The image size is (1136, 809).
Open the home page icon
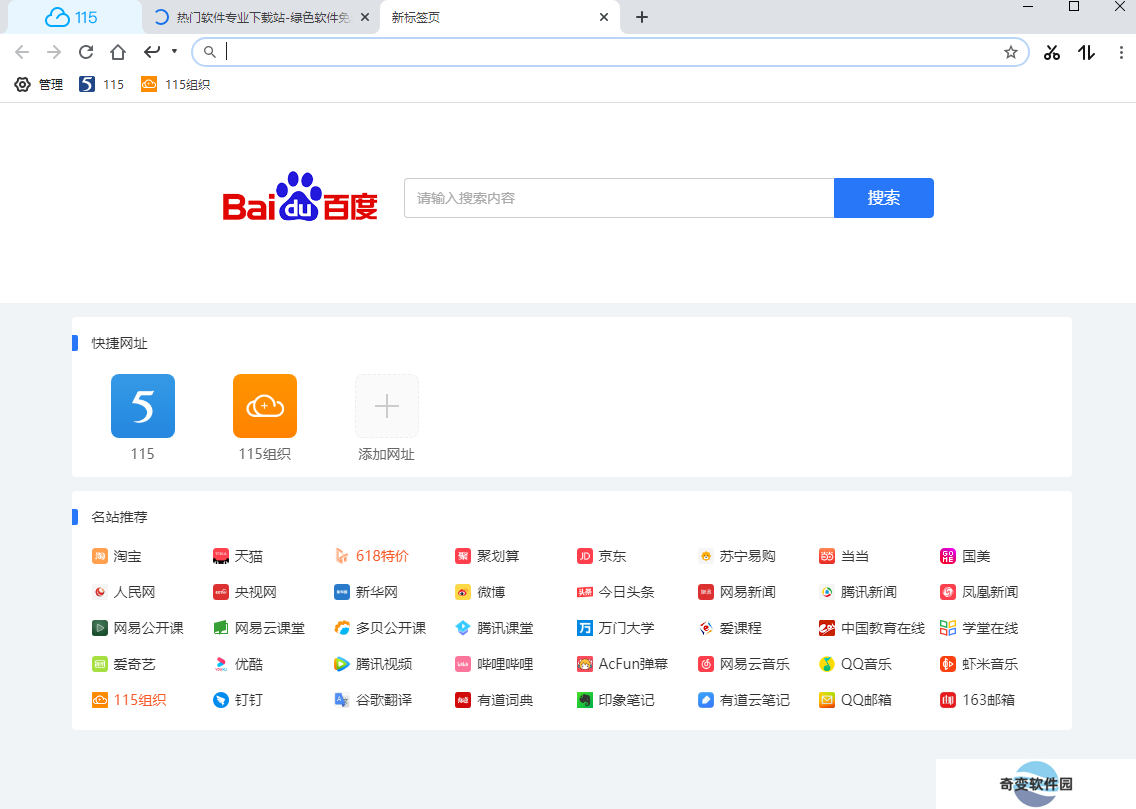click(117, 52)
